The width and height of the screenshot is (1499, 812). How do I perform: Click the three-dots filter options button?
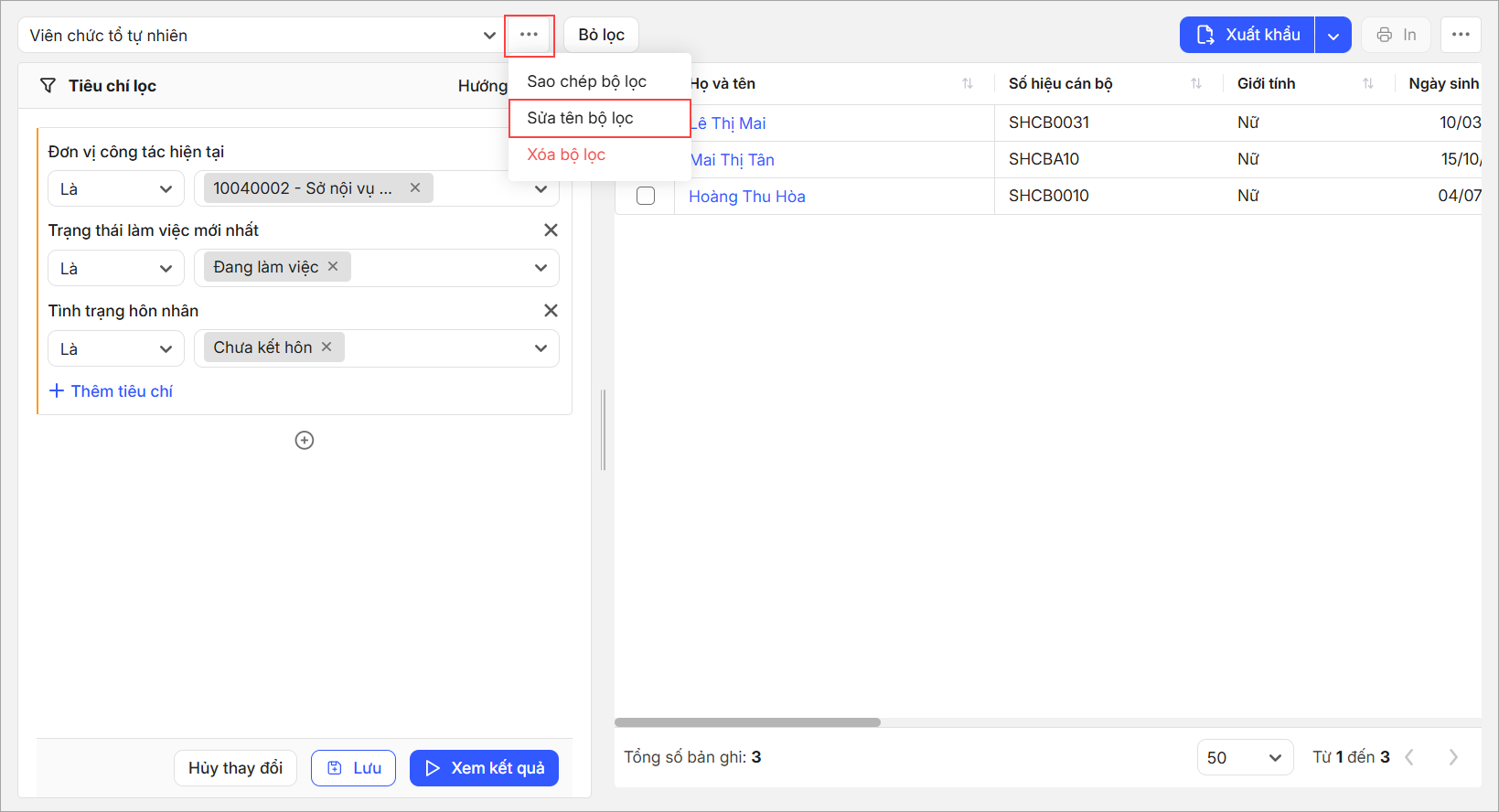pyautogui.click(x=529, y=35)
